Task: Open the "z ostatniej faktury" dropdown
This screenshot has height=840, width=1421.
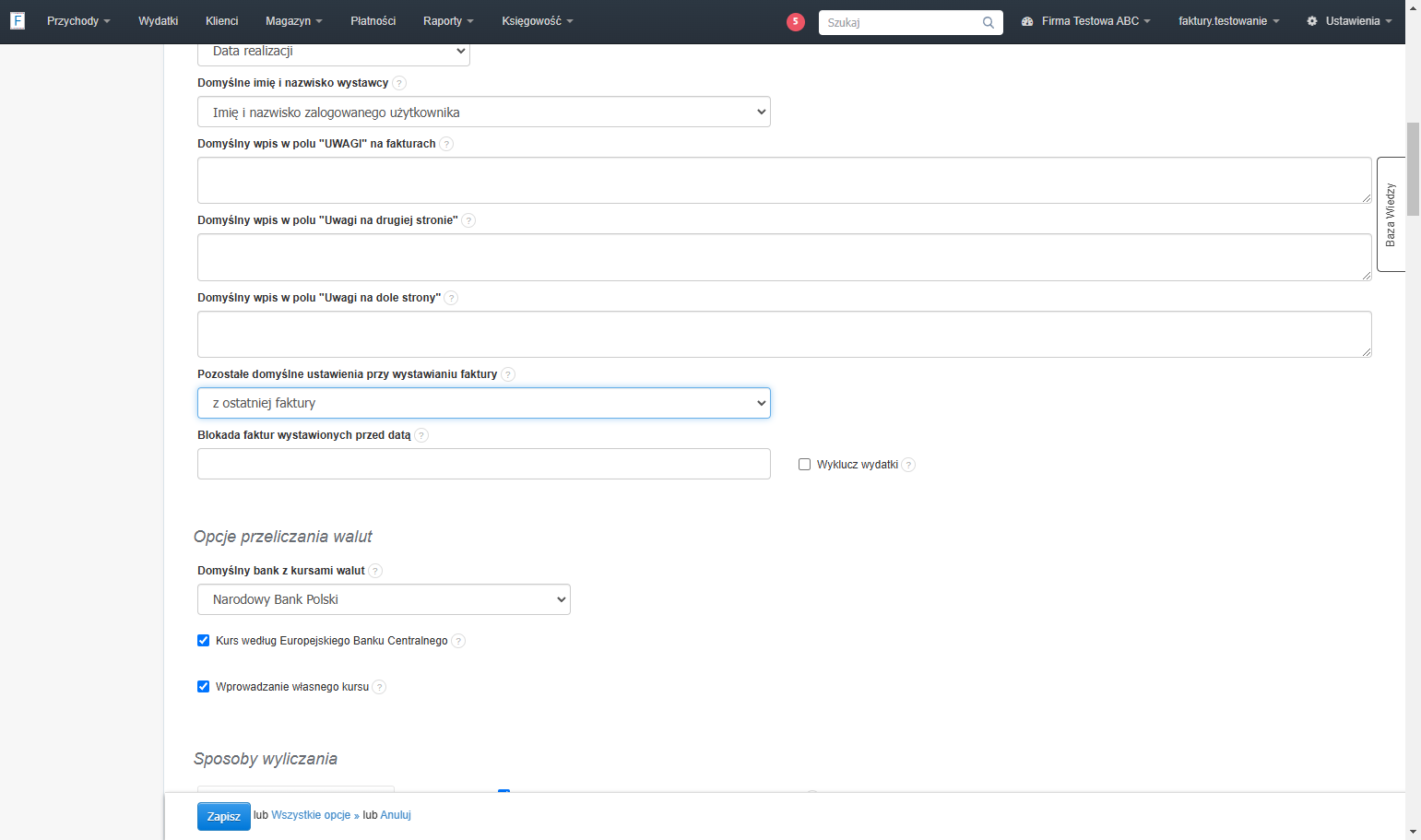Action: click(484, 403)
